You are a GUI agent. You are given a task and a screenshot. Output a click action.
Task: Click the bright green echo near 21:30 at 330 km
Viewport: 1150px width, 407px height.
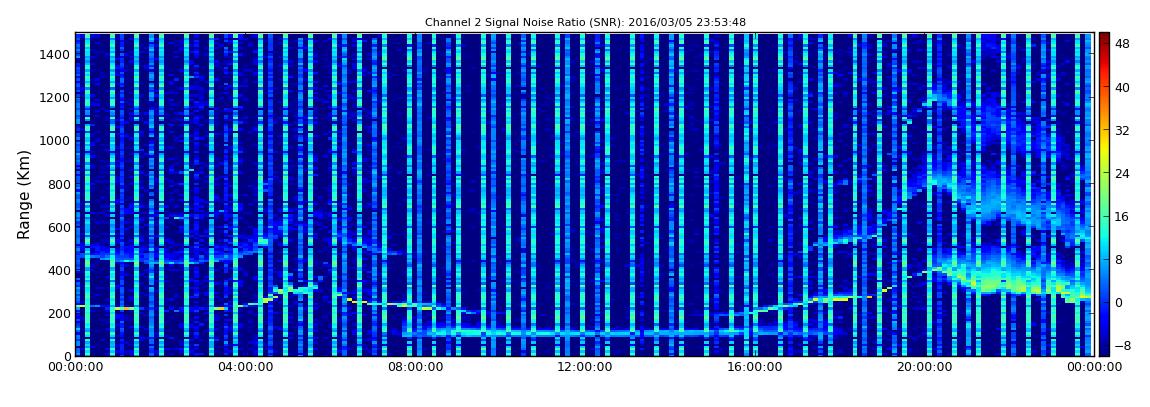click(x=990, y=285)
